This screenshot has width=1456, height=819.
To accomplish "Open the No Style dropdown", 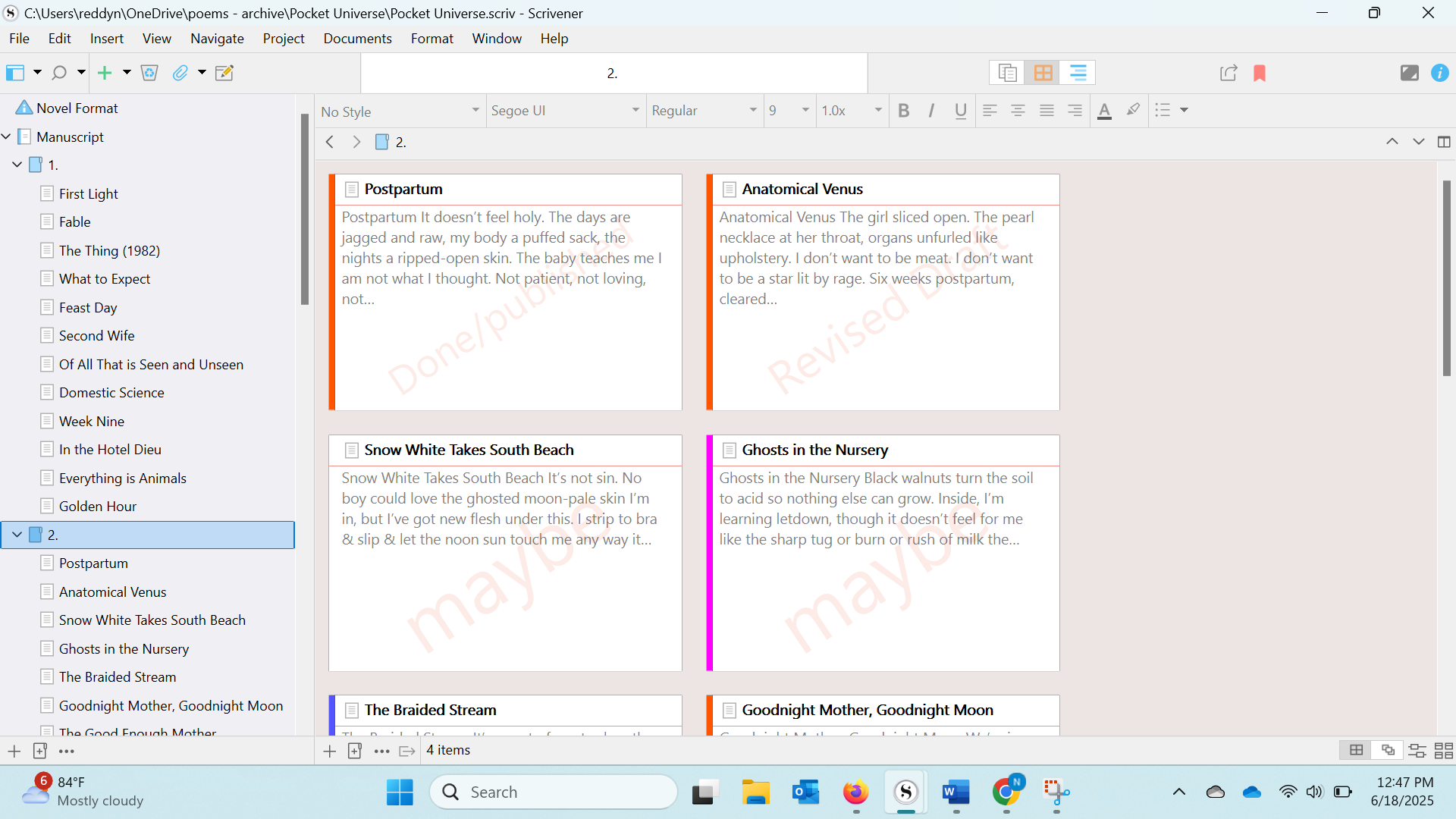I will coord(400,111).
